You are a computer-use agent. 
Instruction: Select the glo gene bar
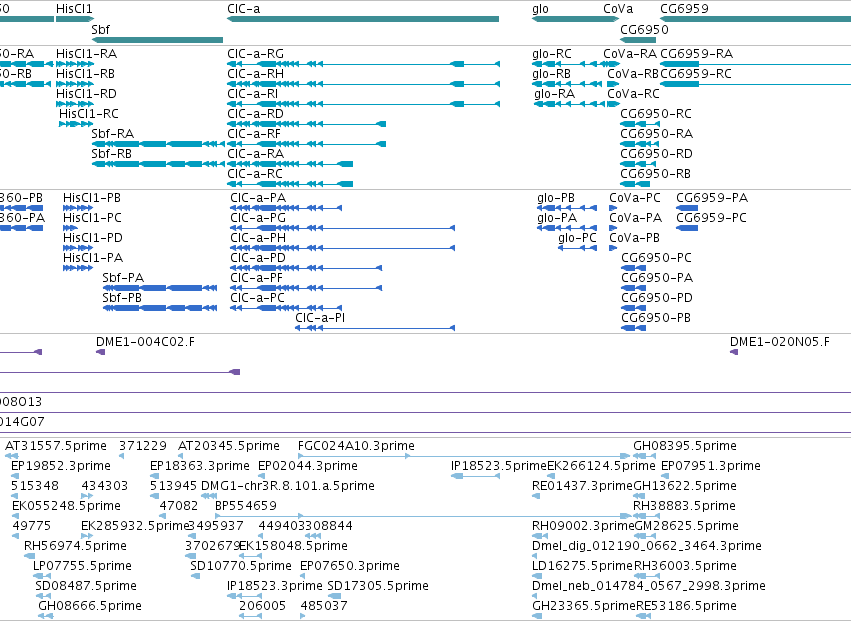point(575,20)
